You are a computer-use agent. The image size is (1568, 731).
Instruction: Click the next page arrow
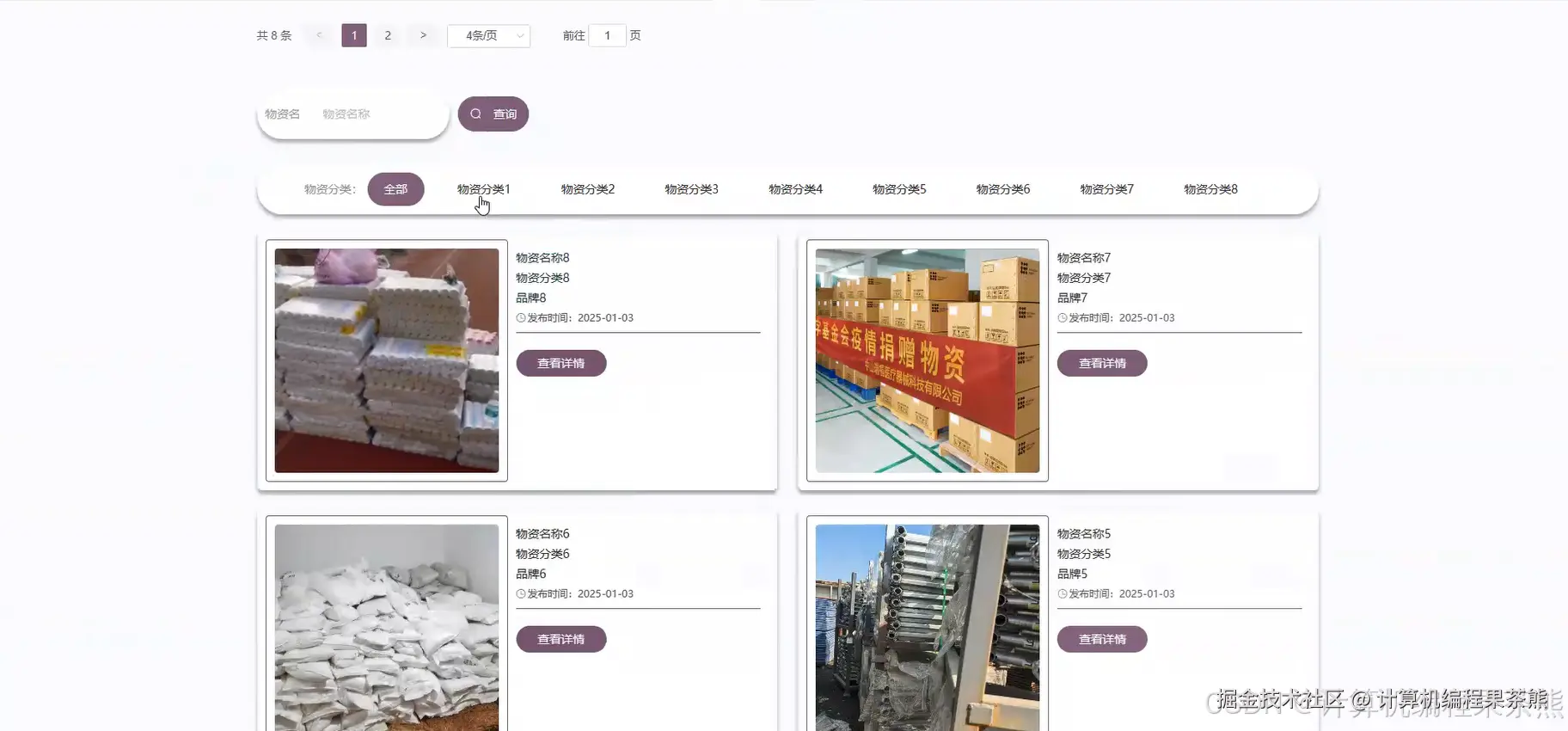coord(423,35)
